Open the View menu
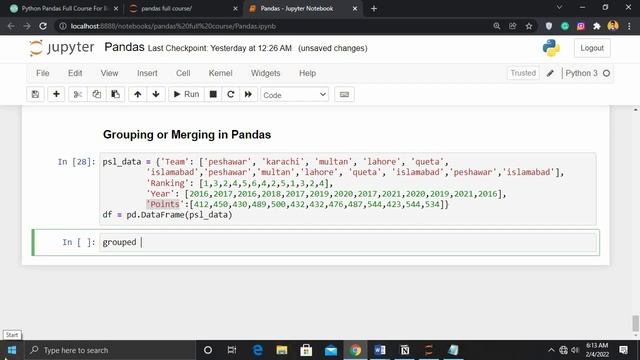The height and width of the screenshot is (360, 640). (109, 73)
